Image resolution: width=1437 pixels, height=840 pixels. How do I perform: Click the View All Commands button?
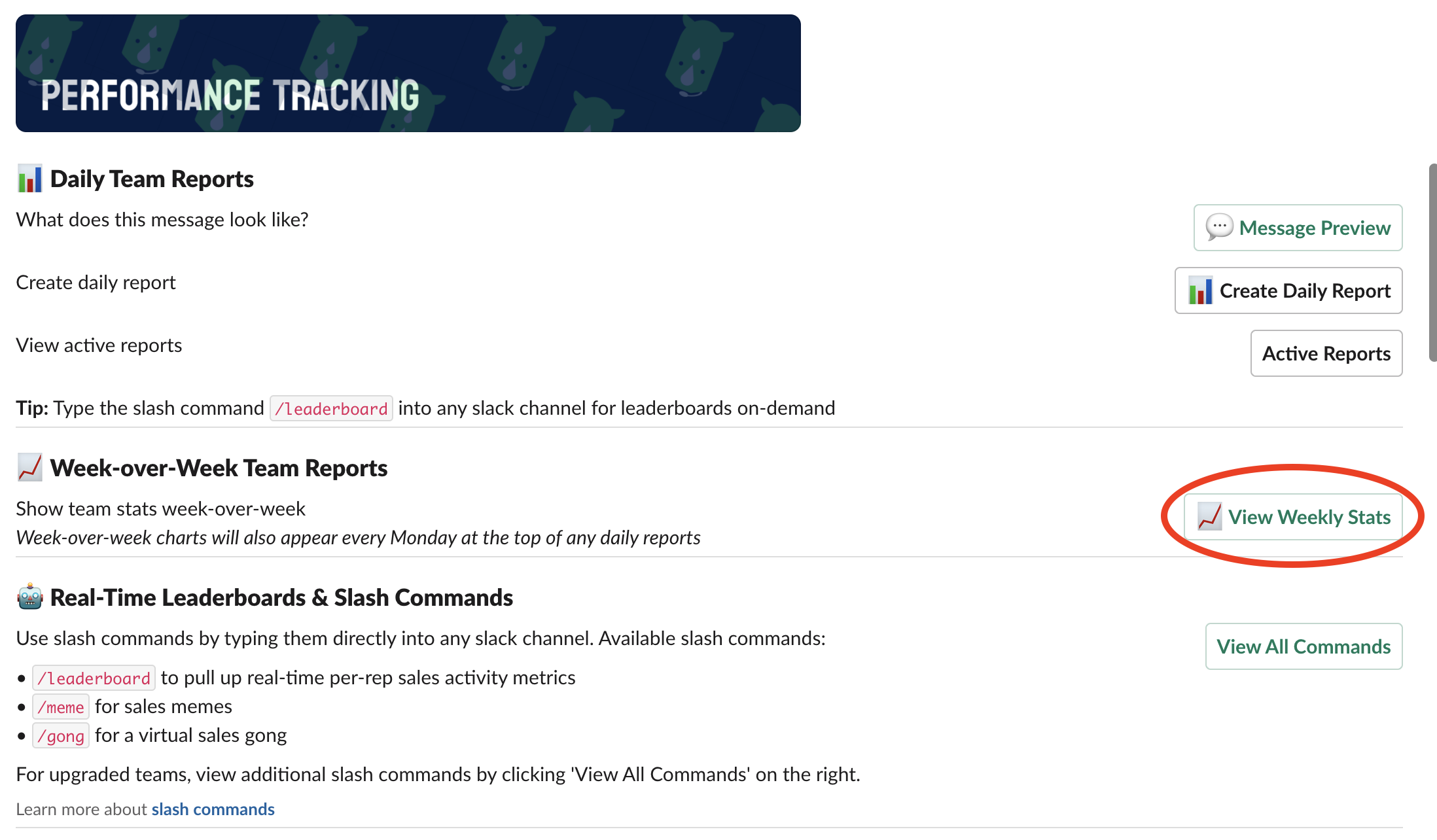pyautogui.click(x=1303, y=646)
